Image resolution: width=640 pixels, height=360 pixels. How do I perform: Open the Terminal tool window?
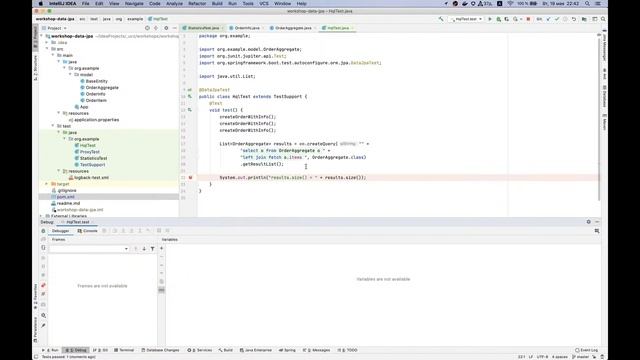(124, 350)
